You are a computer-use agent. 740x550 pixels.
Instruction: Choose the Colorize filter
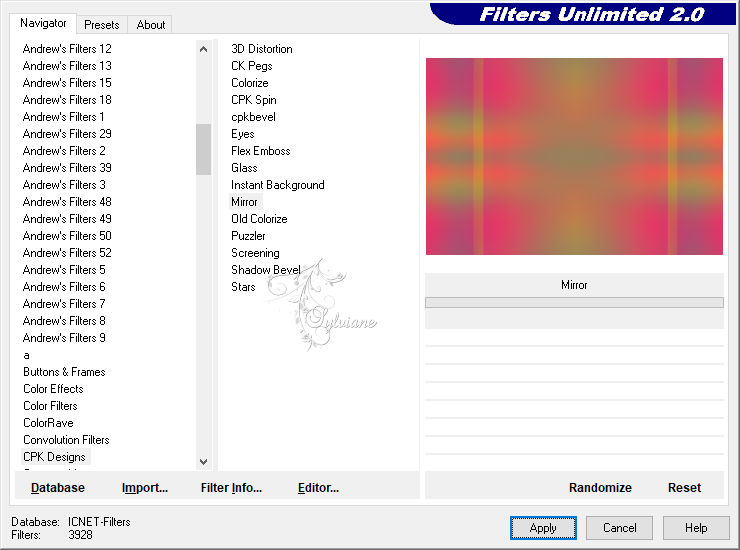[250, 83]
